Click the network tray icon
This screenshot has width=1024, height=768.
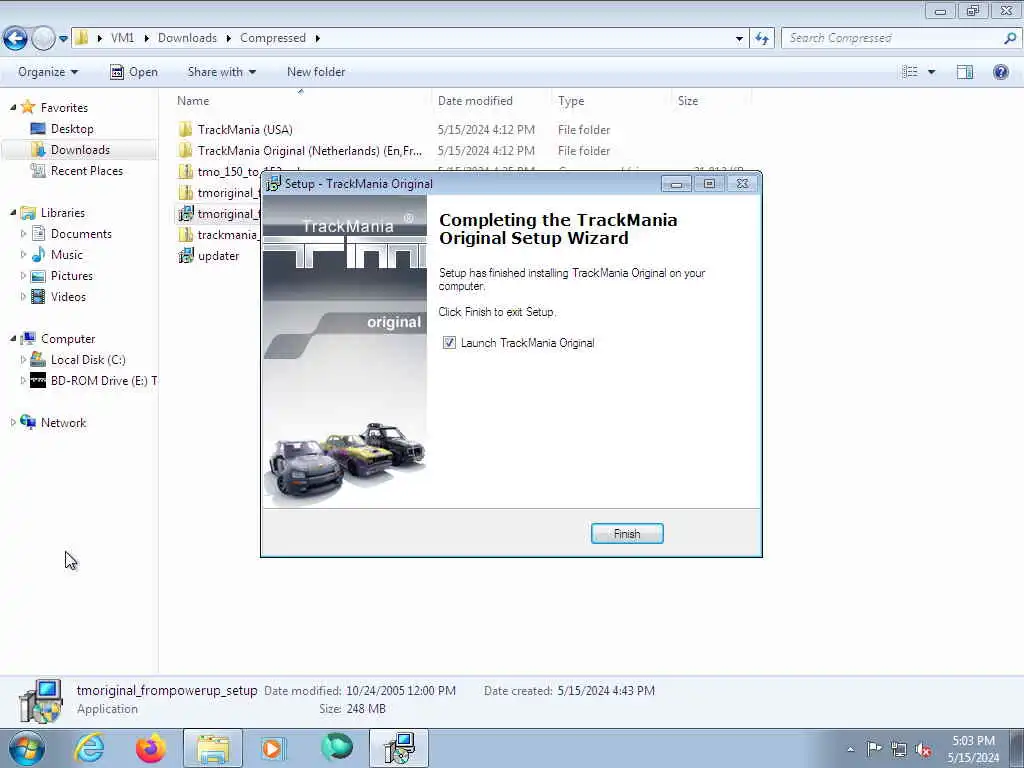(x=899, y=750)
